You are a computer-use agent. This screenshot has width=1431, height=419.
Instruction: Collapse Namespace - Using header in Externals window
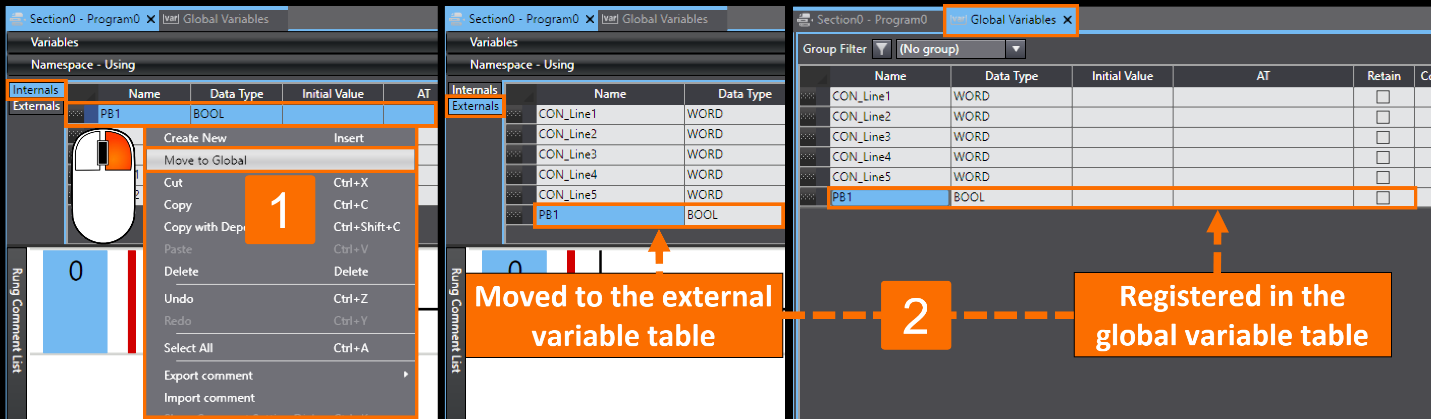[615, 64]
